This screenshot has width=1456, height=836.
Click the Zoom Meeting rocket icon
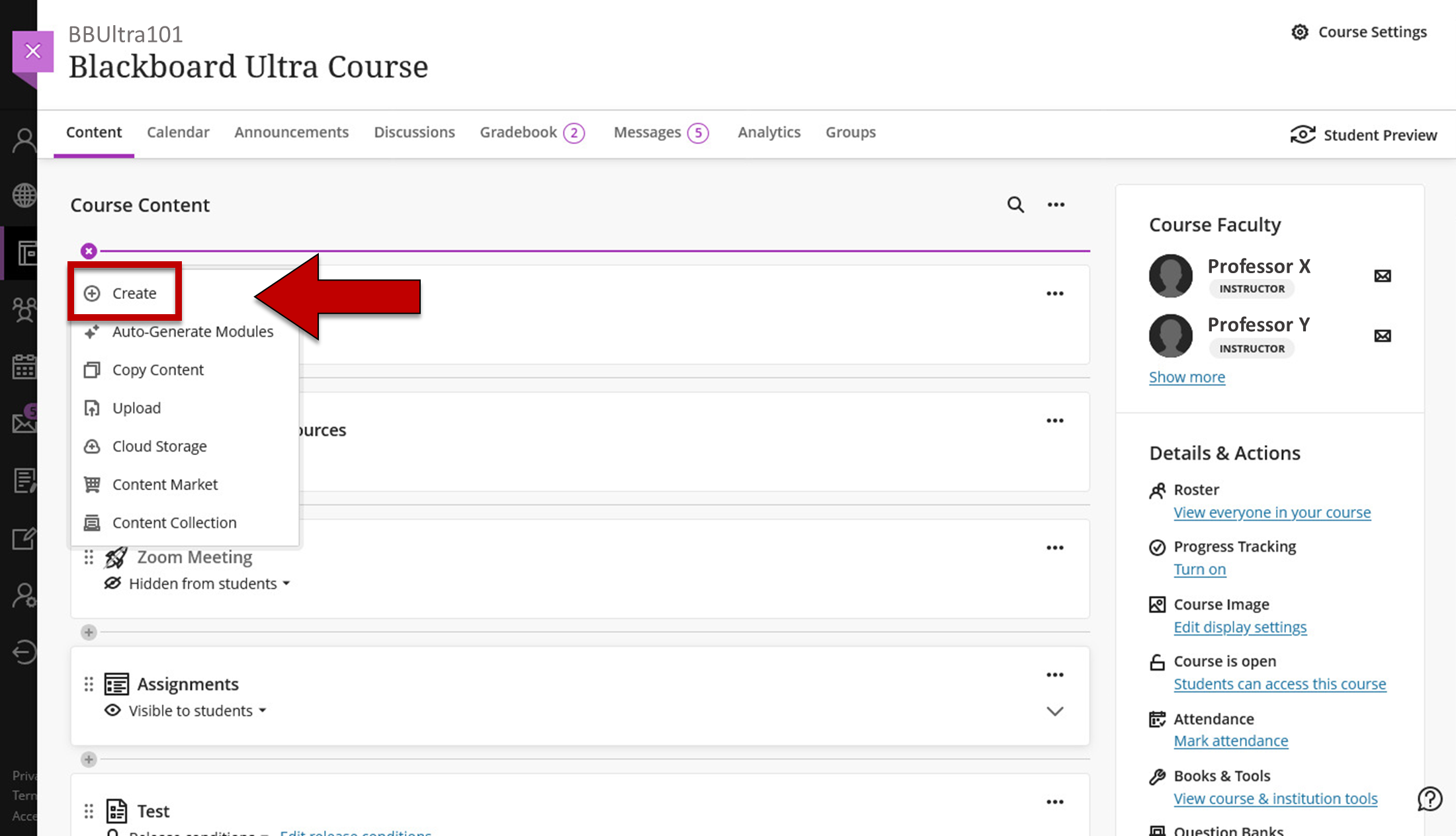click(116, 558)
